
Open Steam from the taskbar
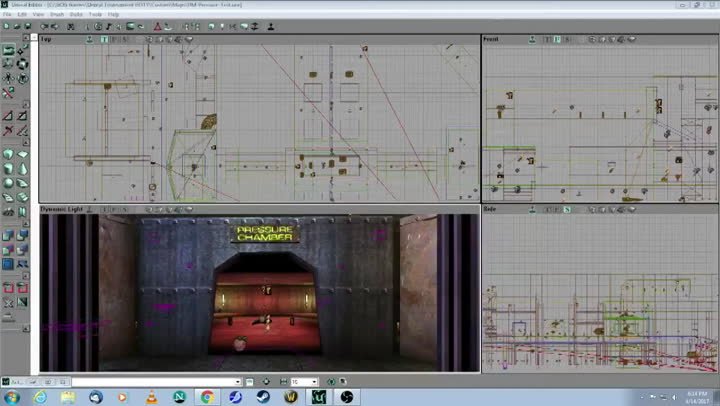260,396
